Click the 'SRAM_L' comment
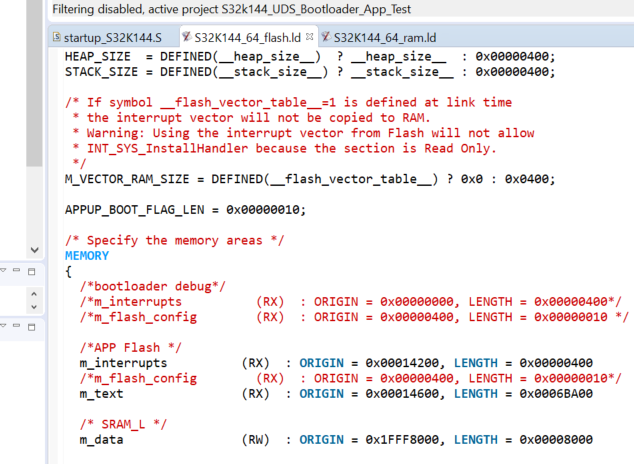This screenshot has width=634, height=464. [x=123, y=425]
